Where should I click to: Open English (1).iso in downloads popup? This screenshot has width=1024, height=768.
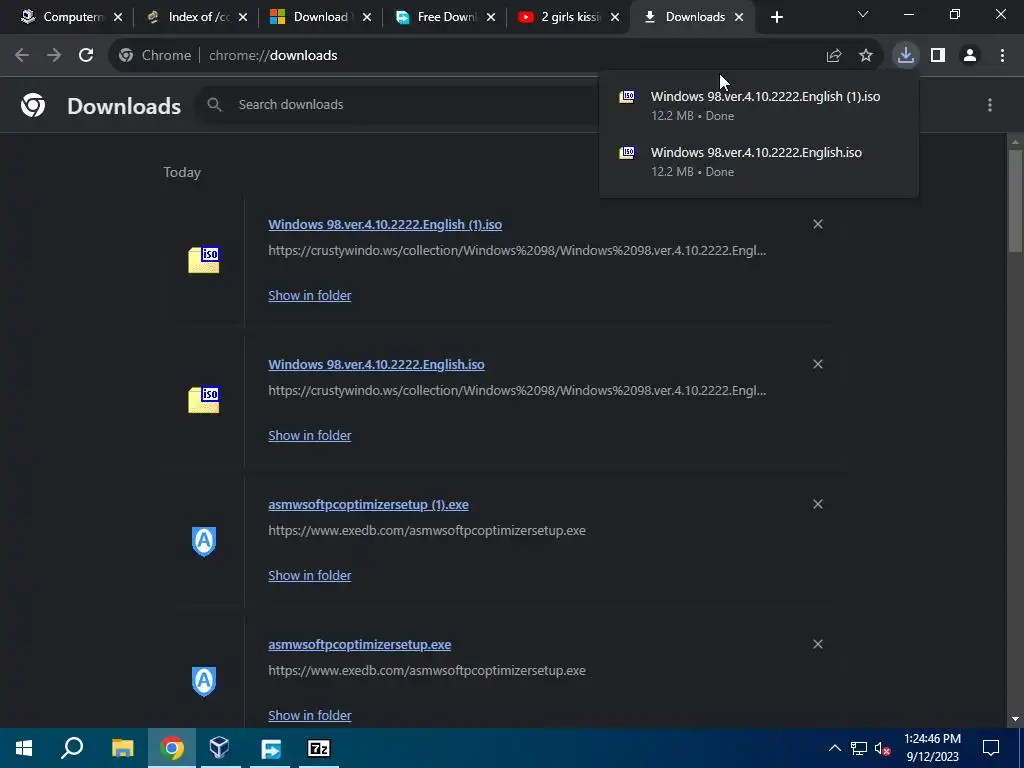758,105
